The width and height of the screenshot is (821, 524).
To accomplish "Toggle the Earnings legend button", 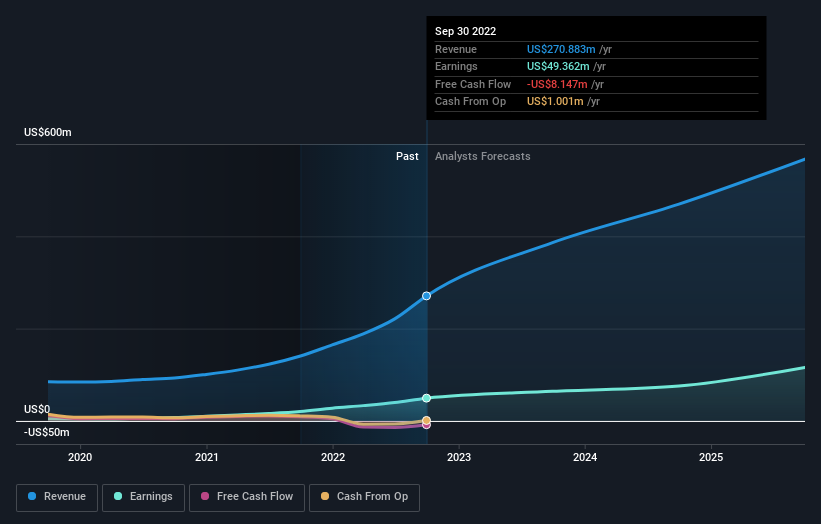I will (143, 497).
